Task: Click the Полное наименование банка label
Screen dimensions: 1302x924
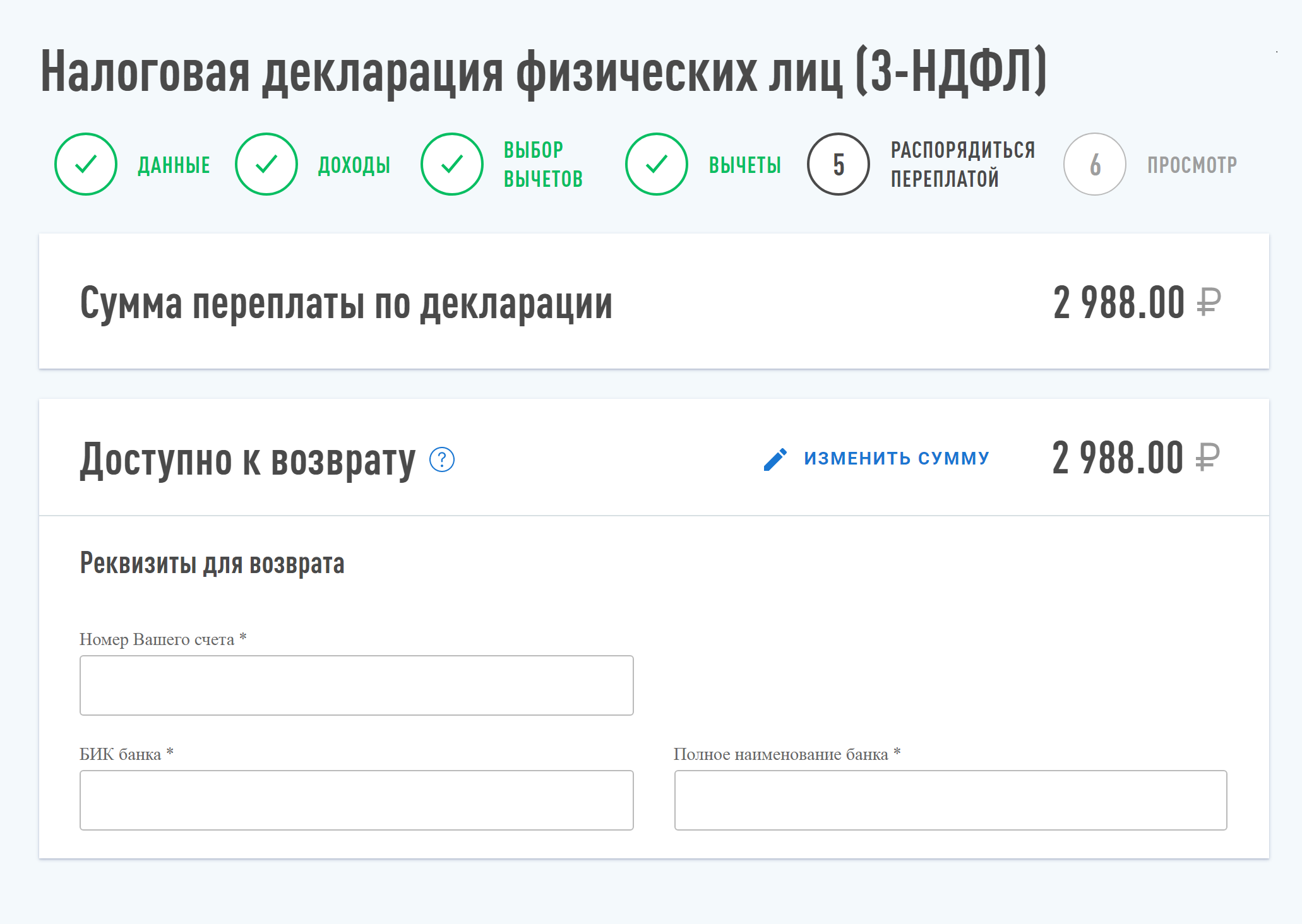Action: pyautogui.click(x=787, y=754)
